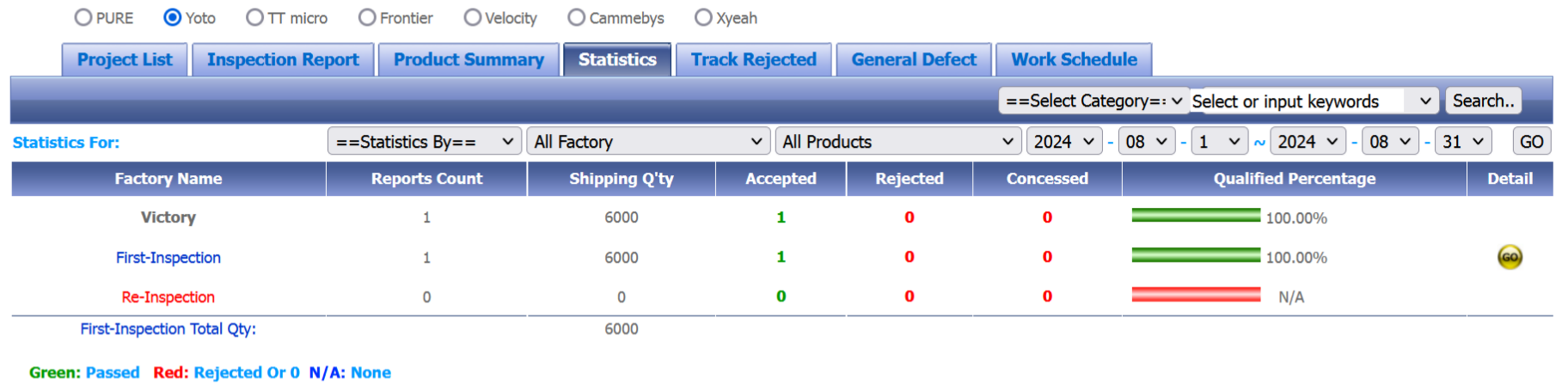
Task: Change the end day 31 dropdown
Action: point(1462,142)
